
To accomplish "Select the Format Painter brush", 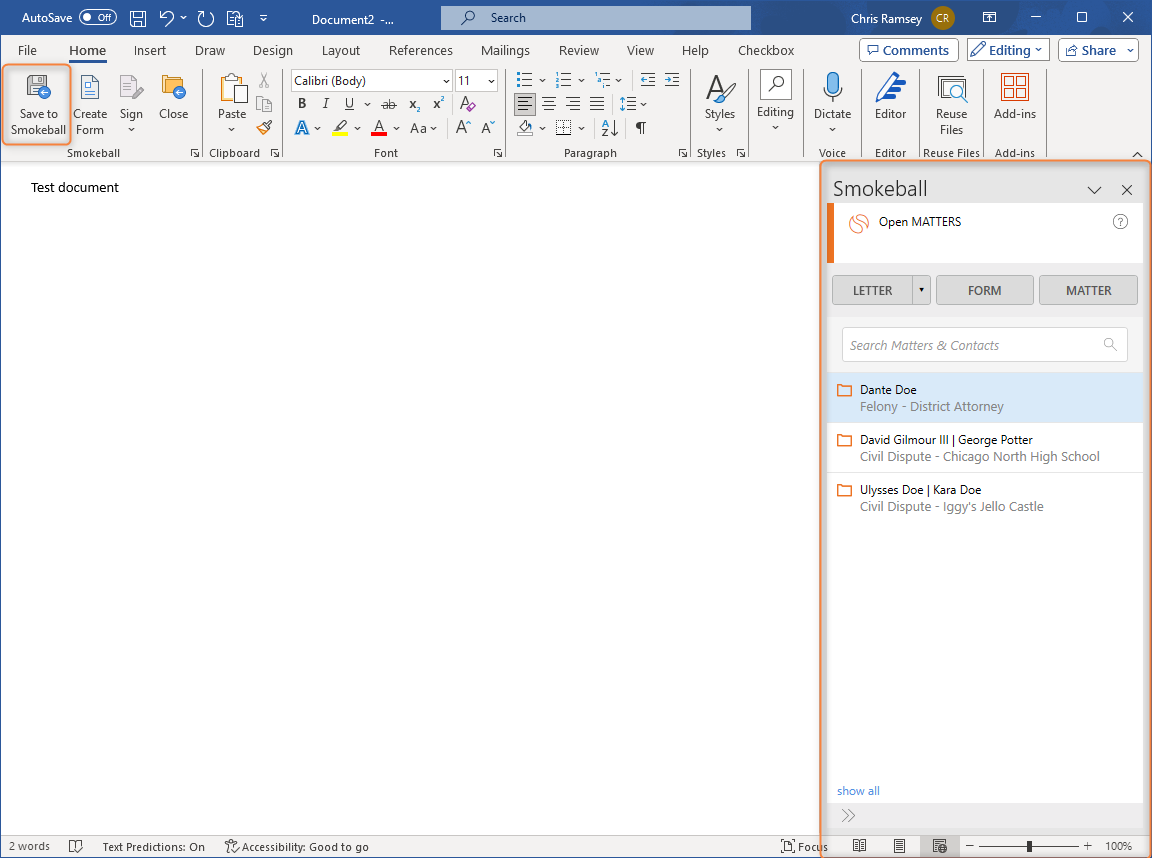I will pos(264,128).
